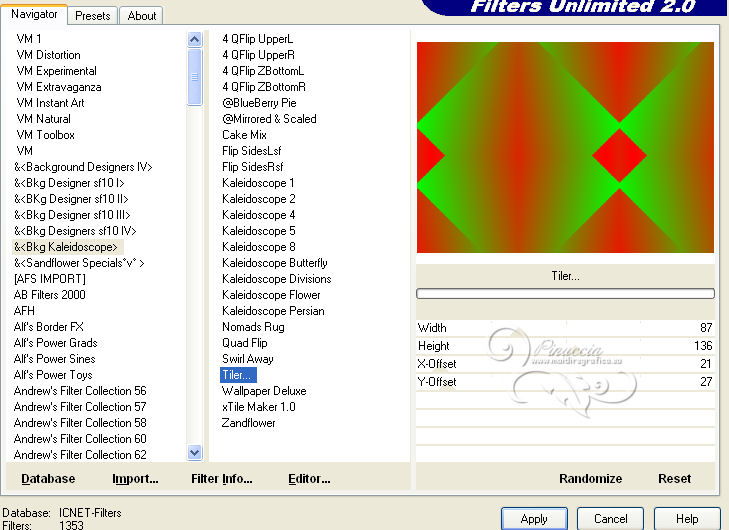
Task: Choose the Nomads Rug filter
Action: pyautogui.click(x=253, y=327)
